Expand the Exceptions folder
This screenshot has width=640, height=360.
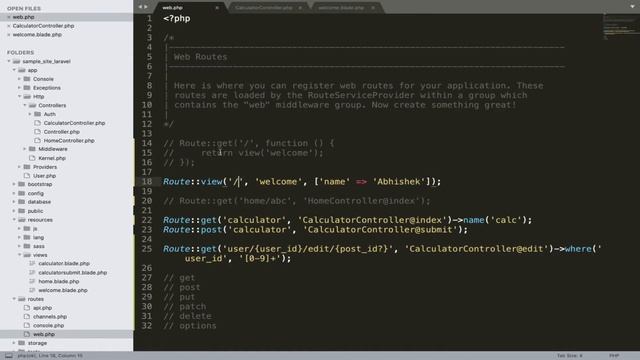pyautogui.click(x=19, y=88)
